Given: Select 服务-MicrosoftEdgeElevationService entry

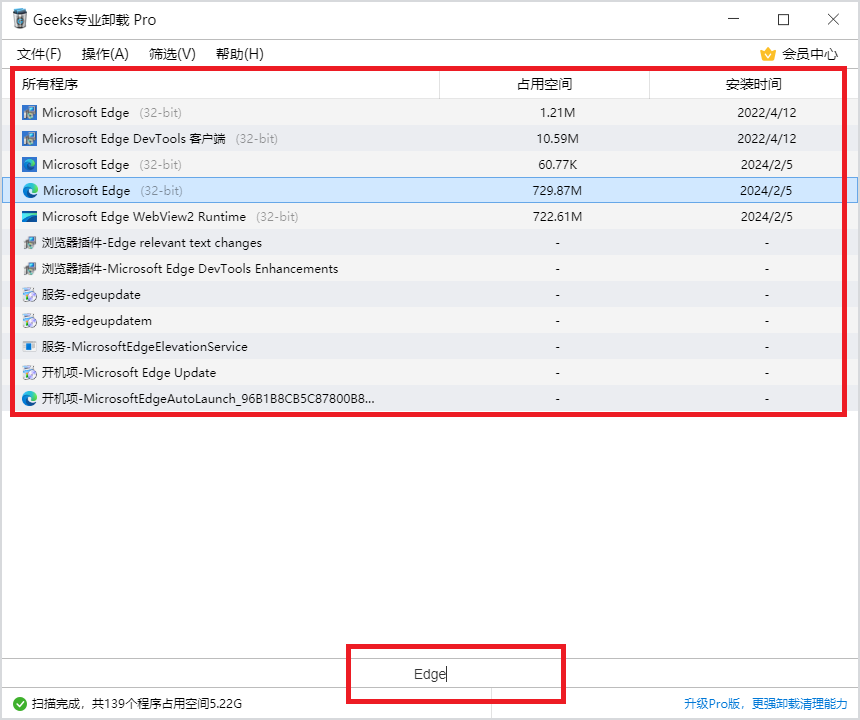Looking at the screenshot, I should pyautogui.click(x=428, y=347).
